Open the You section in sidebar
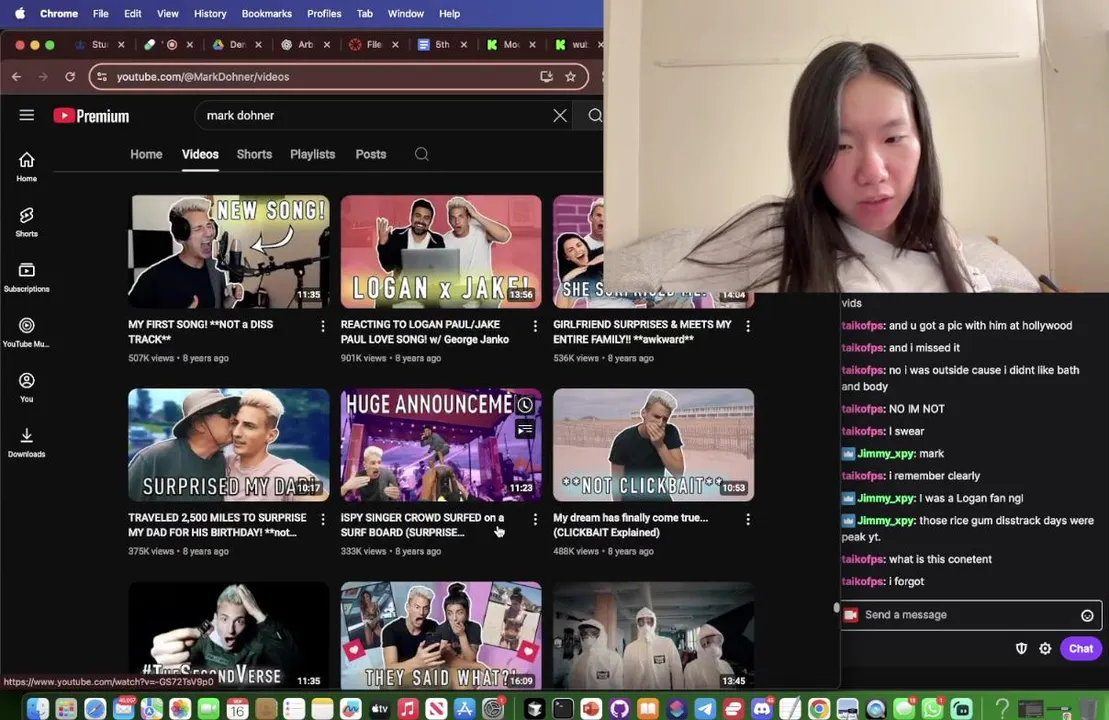 point(27,388)
